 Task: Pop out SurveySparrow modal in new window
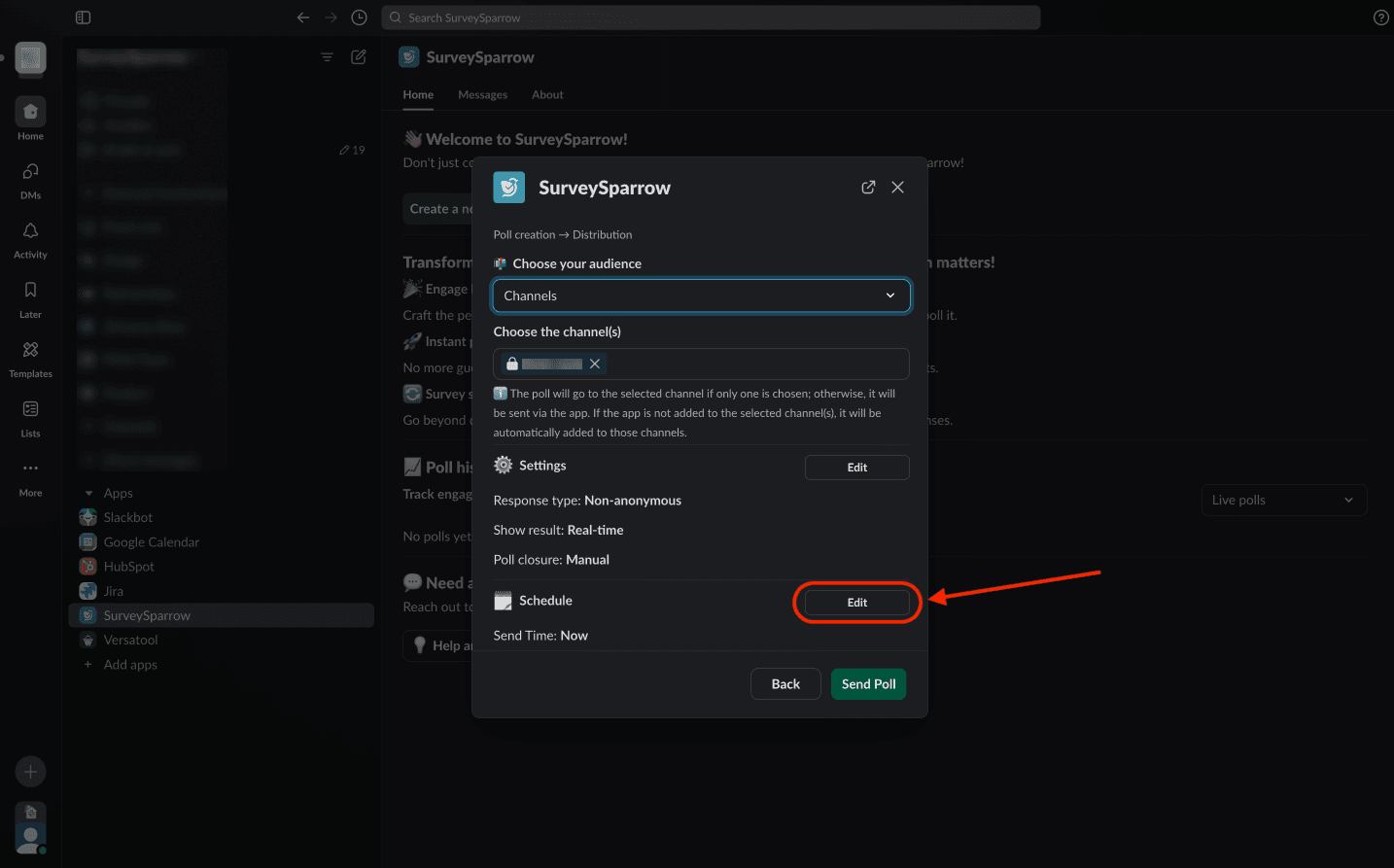click(x=868, y=188)
